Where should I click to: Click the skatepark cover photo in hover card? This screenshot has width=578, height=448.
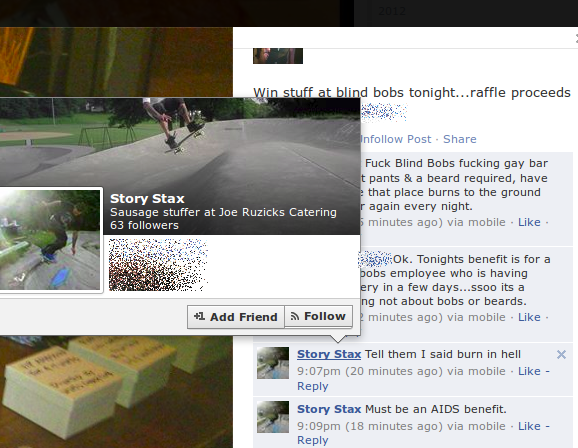click(x=180, y=142)
